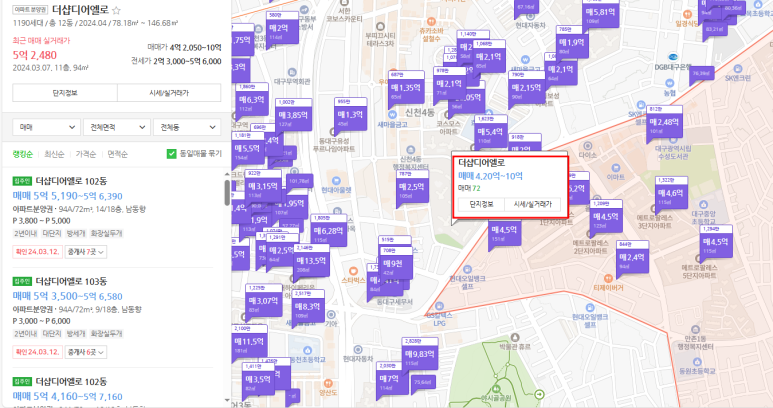This screenshot has width=773, height=408.
Task: Click the 대구중앙초등학교 school icon
Action: tap(703, 204)
